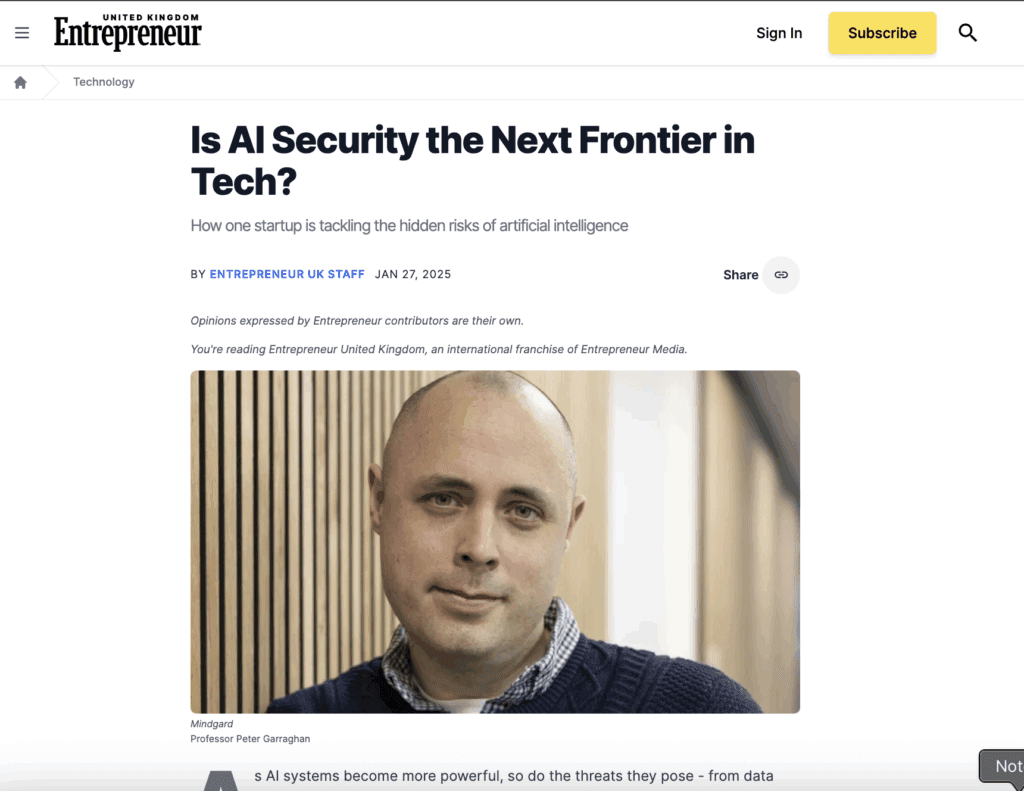Click the breadcrumb chevron separator
The height and width of the screenshot is (791, 1024).
(50, 82)
